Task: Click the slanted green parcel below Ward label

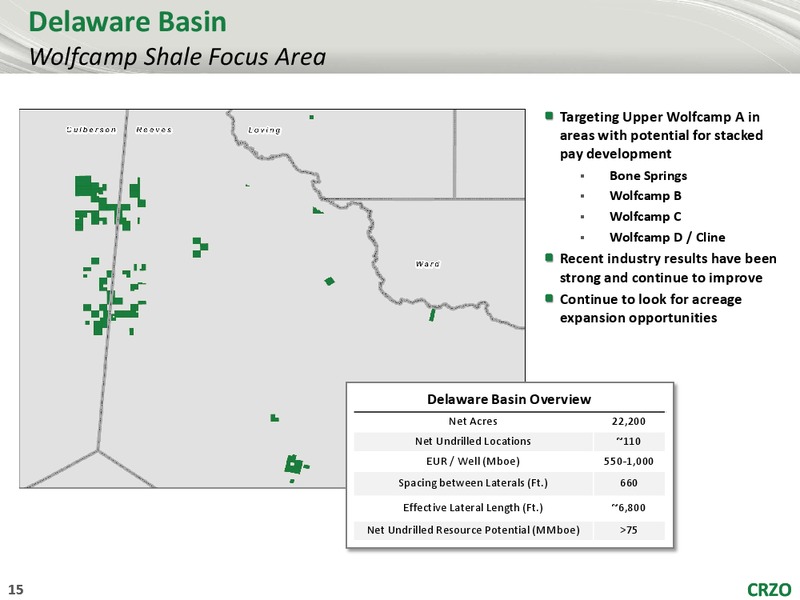Action: click(x=432, y=315)
